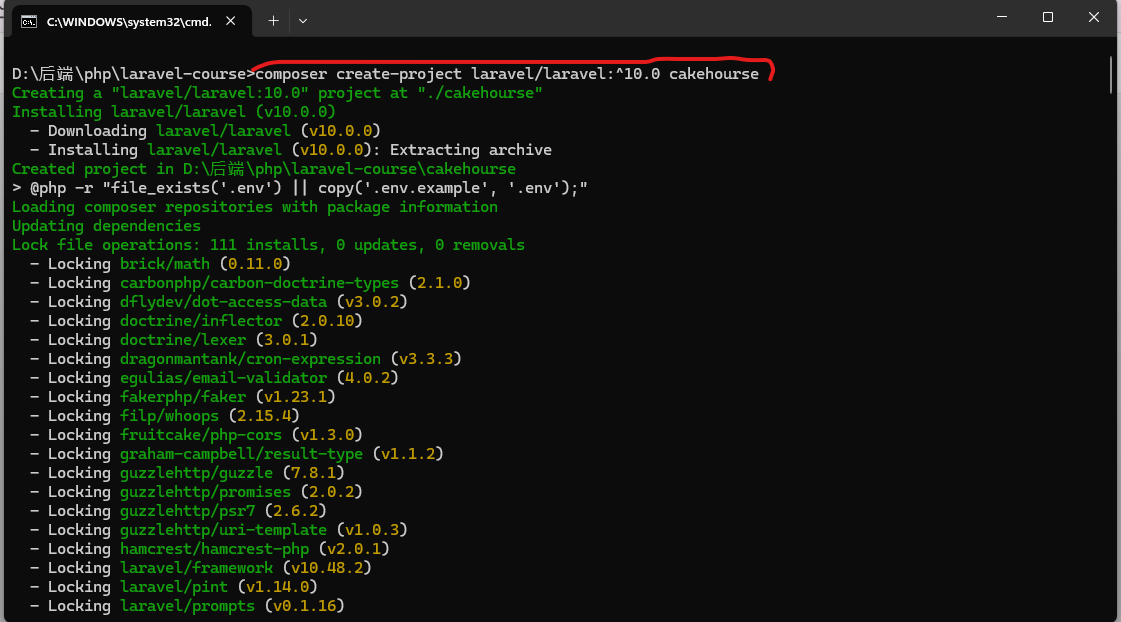Maximize the terminal window
The height and width of the screenshot is (622, 1121).
pos(1047,17)
